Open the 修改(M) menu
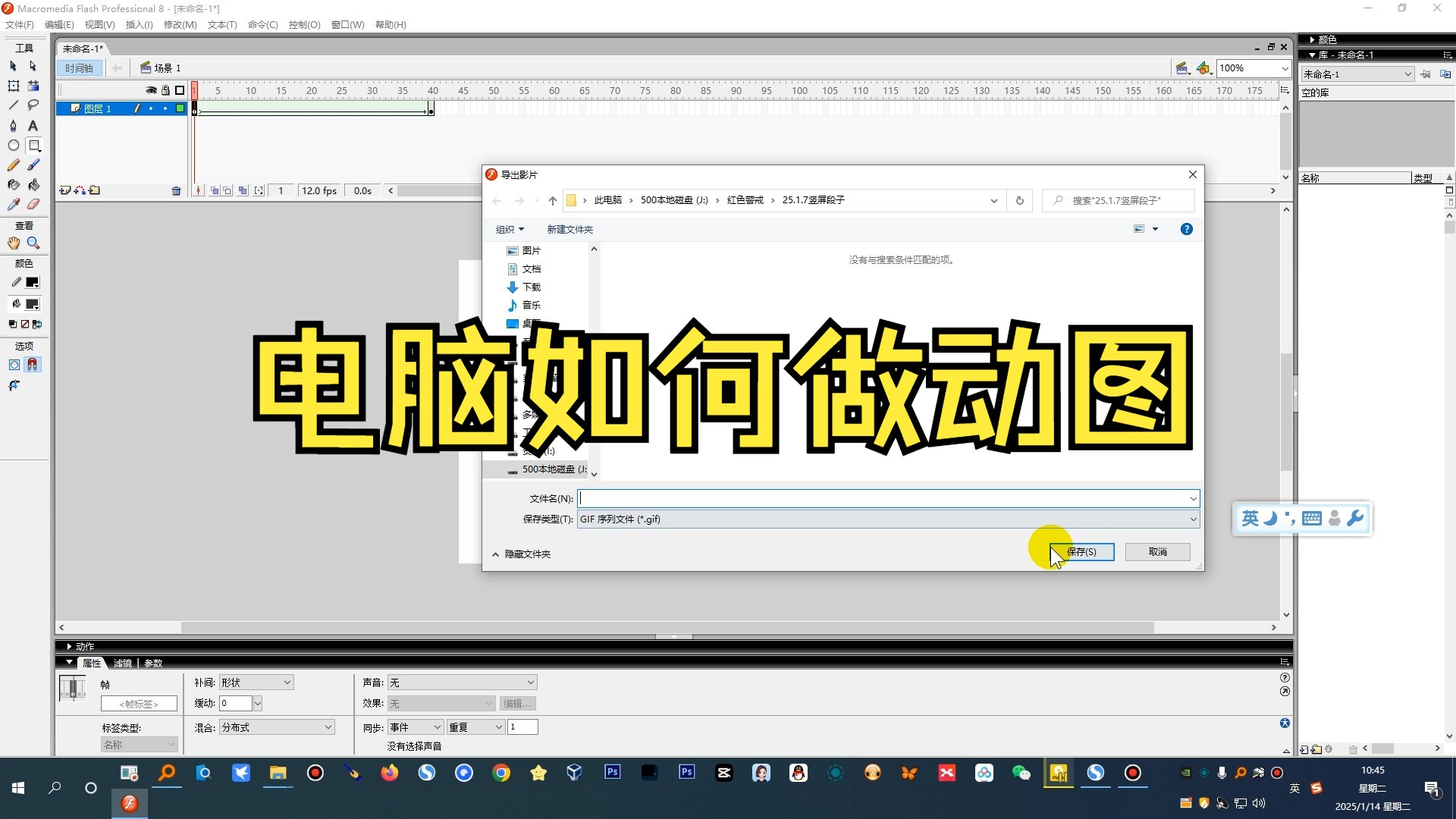The image size is (1456, 819). [180, 24]
